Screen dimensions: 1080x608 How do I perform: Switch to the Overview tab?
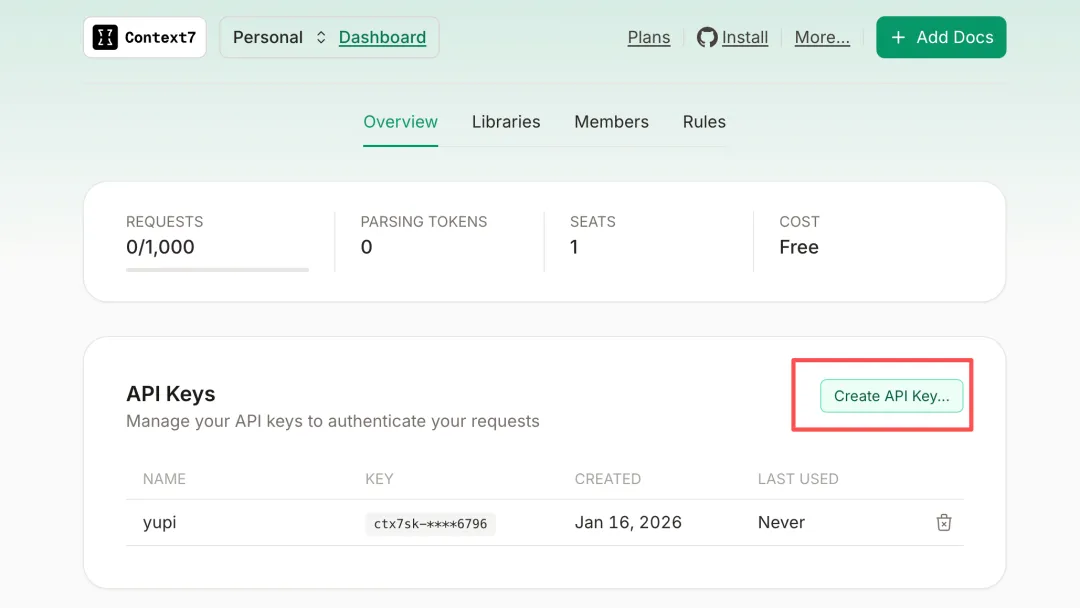pos(400,122)
